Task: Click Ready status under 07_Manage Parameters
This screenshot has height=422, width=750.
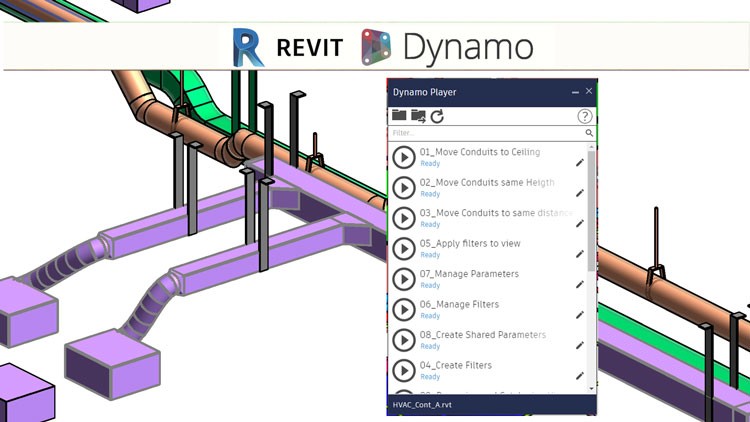Action: click(x=430, y=286)
